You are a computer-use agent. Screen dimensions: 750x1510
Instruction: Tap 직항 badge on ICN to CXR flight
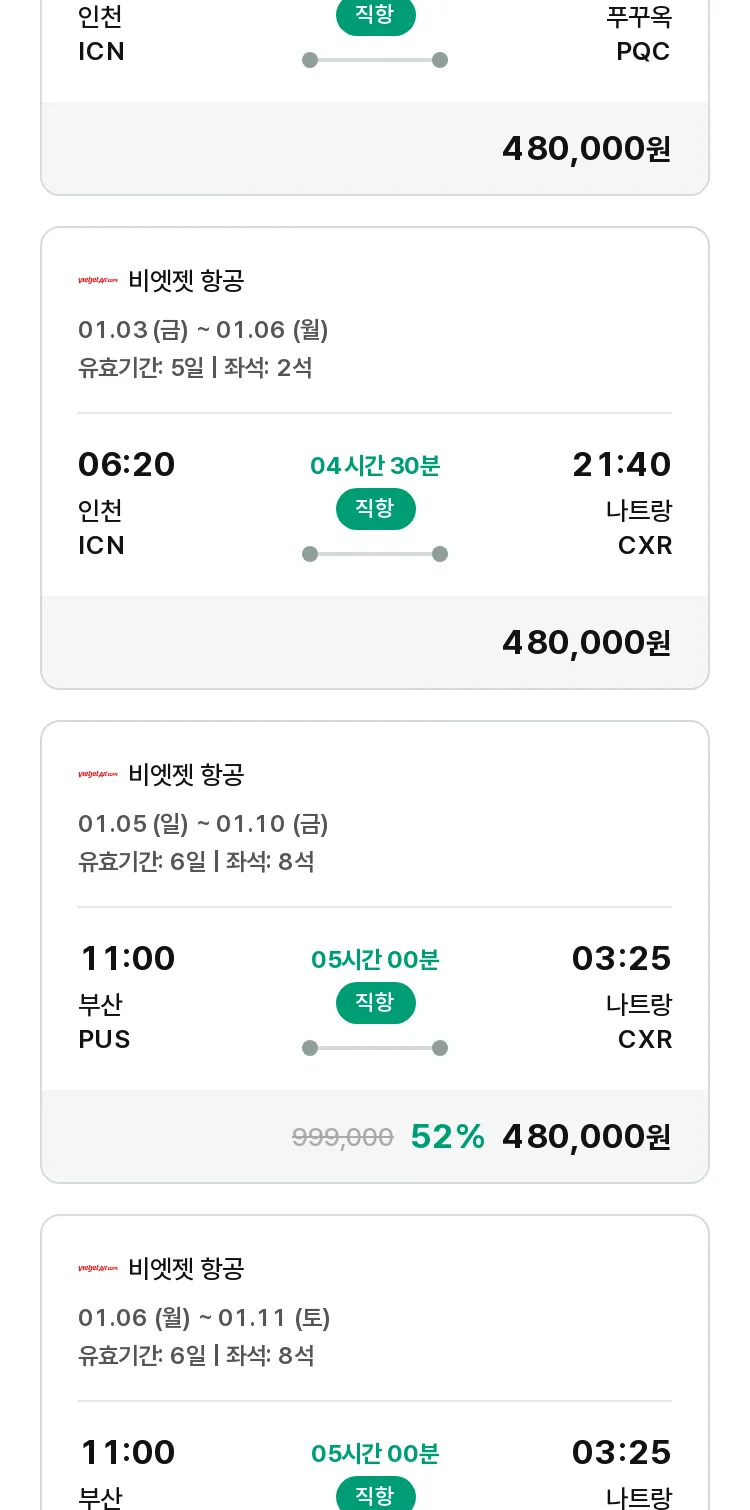tap(375, 509)
